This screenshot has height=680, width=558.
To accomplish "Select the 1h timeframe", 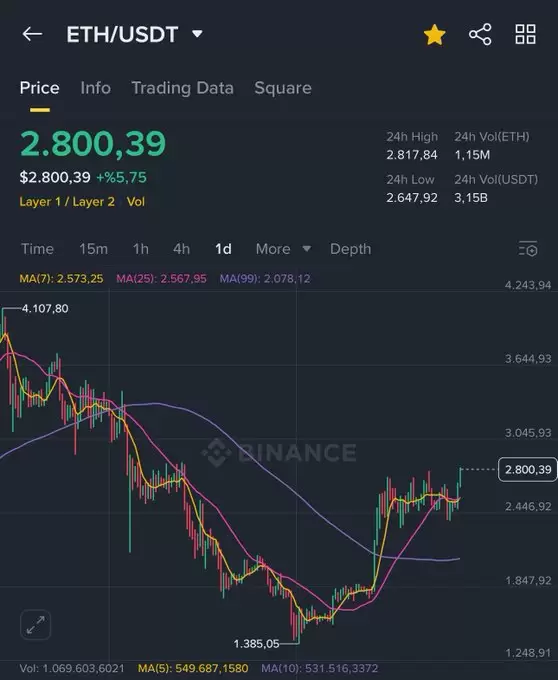I will tap(140, 249).
